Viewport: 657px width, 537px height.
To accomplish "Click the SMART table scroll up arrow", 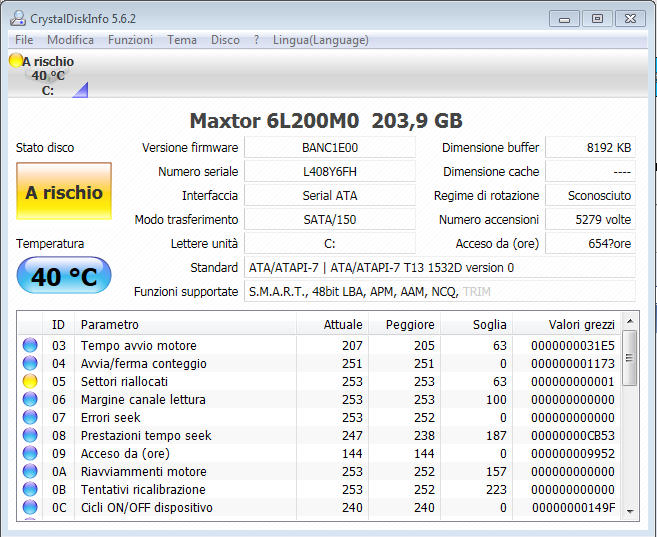I will pos(630,321).
